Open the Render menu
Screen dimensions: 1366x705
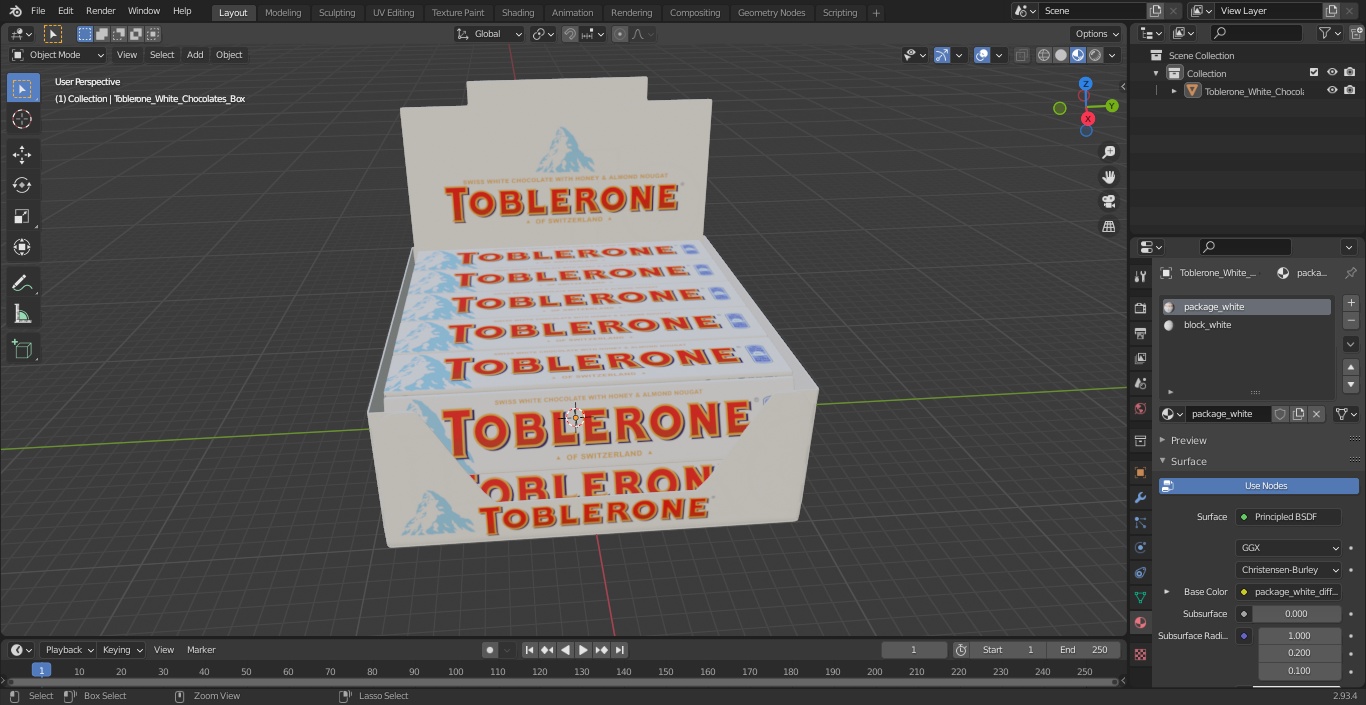pyautogui.click(x=101, y=11)
